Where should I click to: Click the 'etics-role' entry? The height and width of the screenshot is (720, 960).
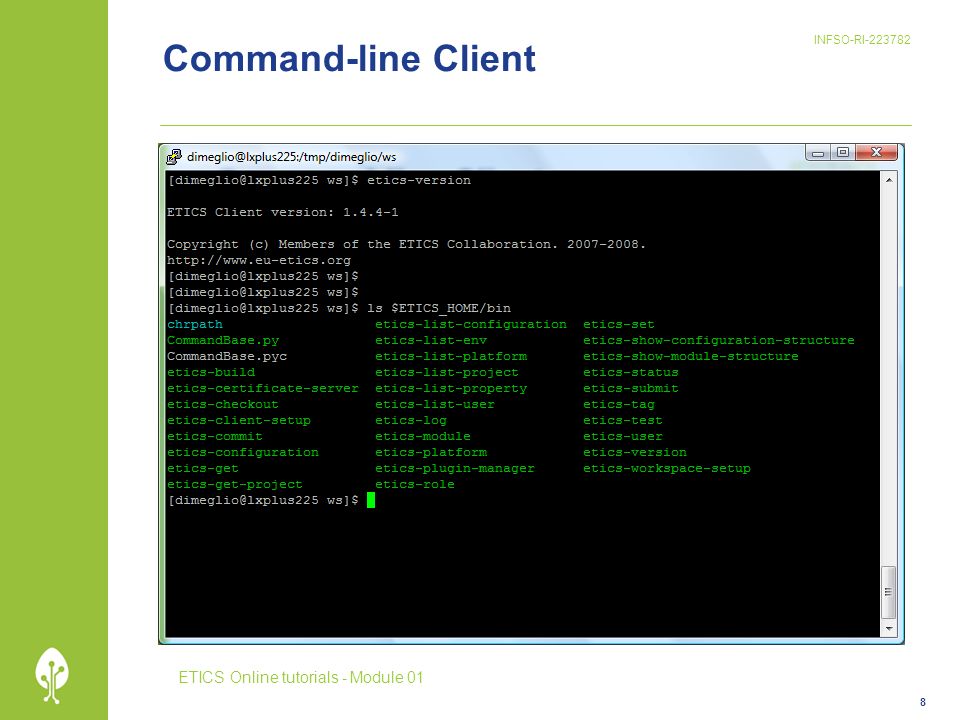[x=414, y=484]
